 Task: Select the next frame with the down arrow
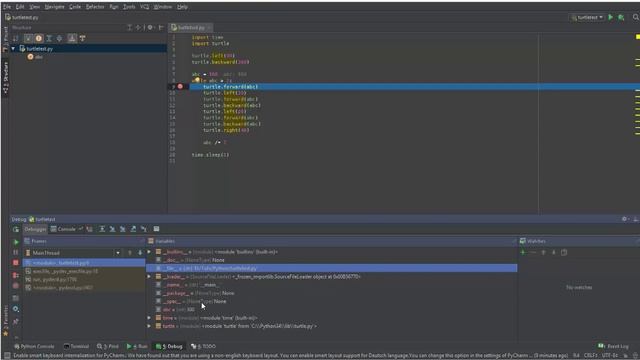(140, 253)
